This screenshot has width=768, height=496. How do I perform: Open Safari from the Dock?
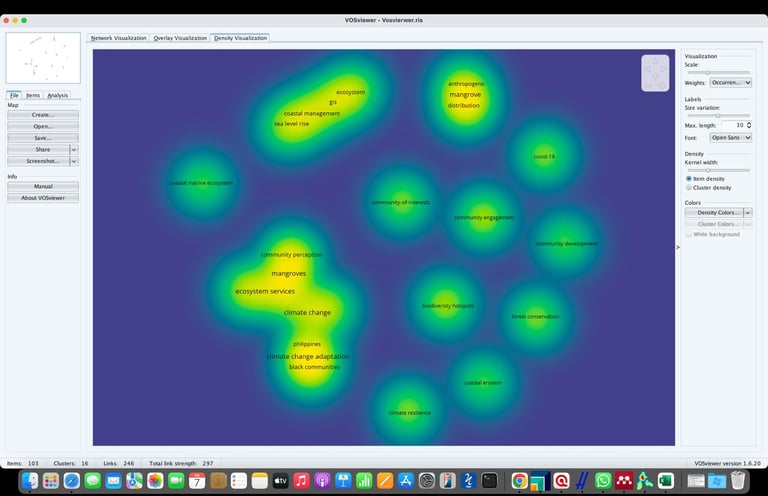(72, 481)
